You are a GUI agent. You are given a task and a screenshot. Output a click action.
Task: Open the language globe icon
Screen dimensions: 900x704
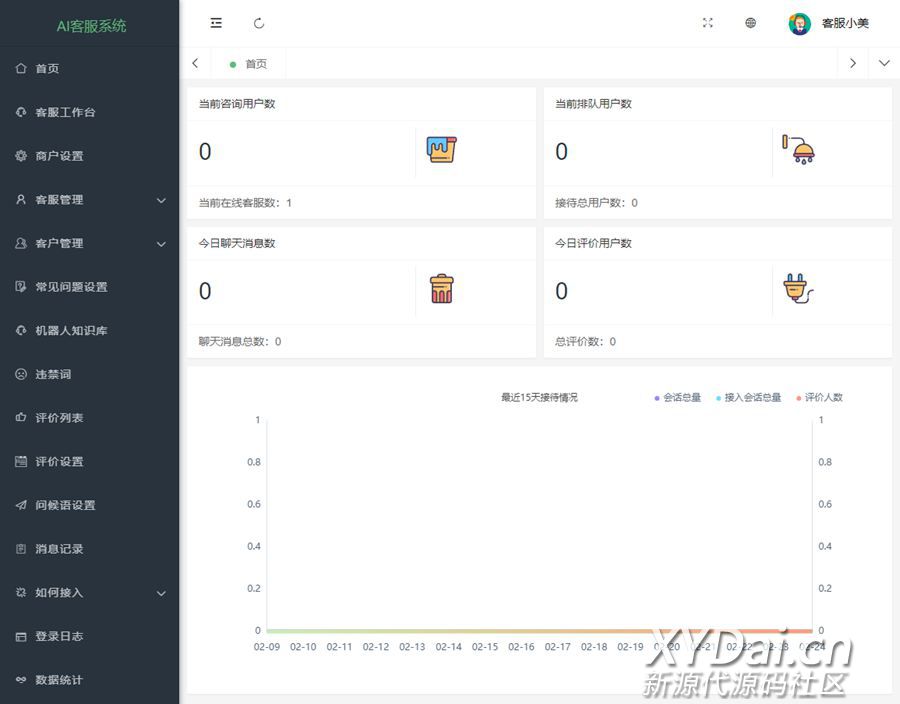click(x=751, y=23)
